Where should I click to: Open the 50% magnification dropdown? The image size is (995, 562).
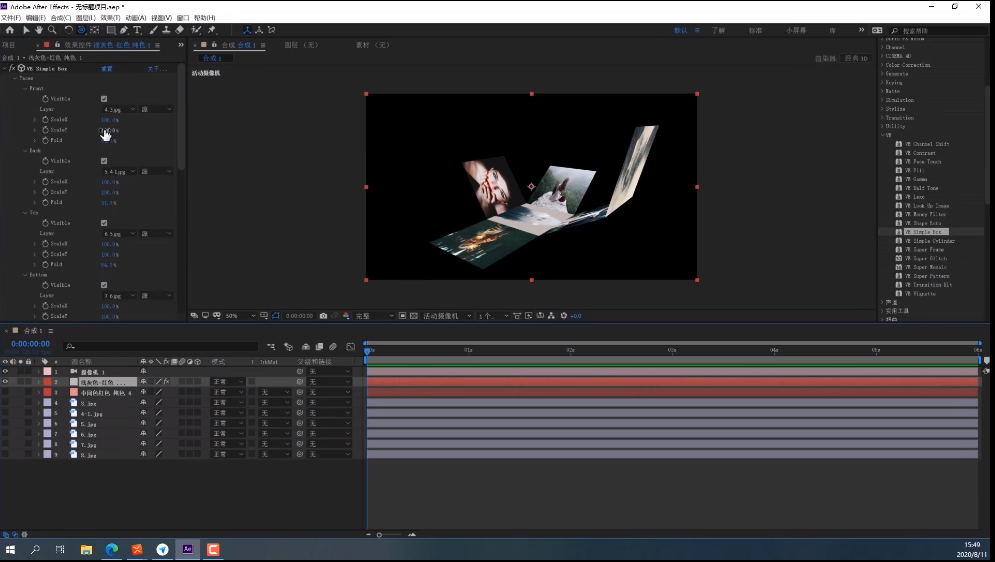pos(237,316)
